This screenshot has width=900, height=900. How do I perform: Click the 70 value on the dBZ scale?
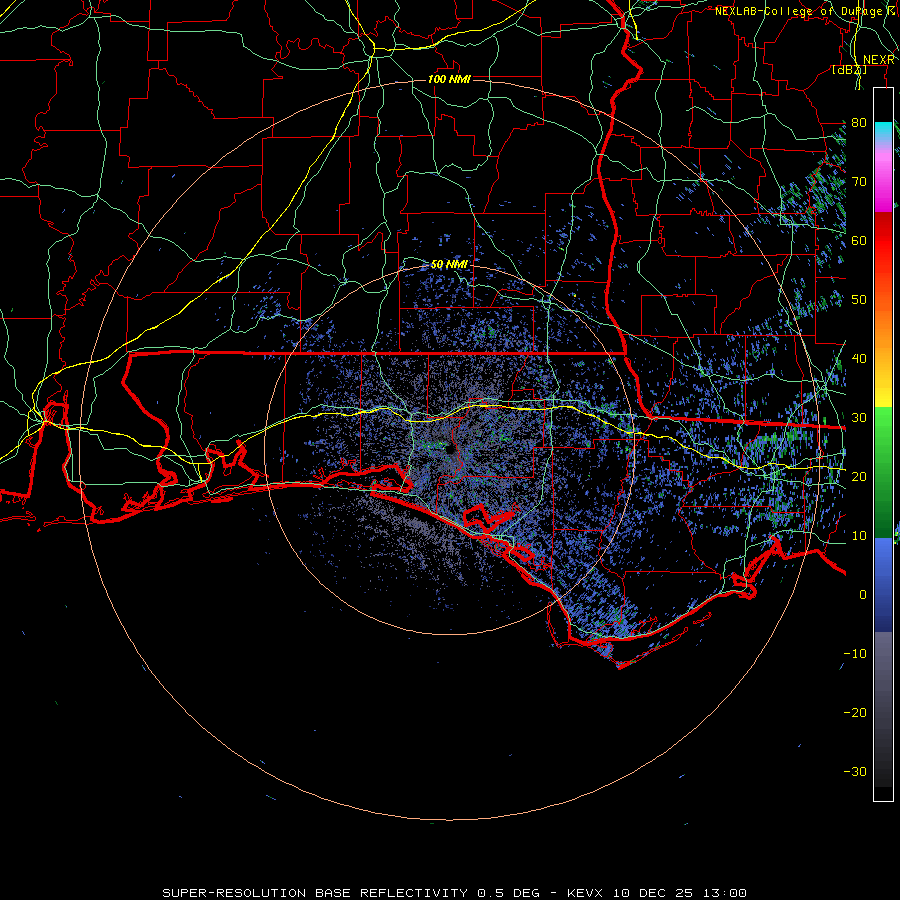[859, 182]
